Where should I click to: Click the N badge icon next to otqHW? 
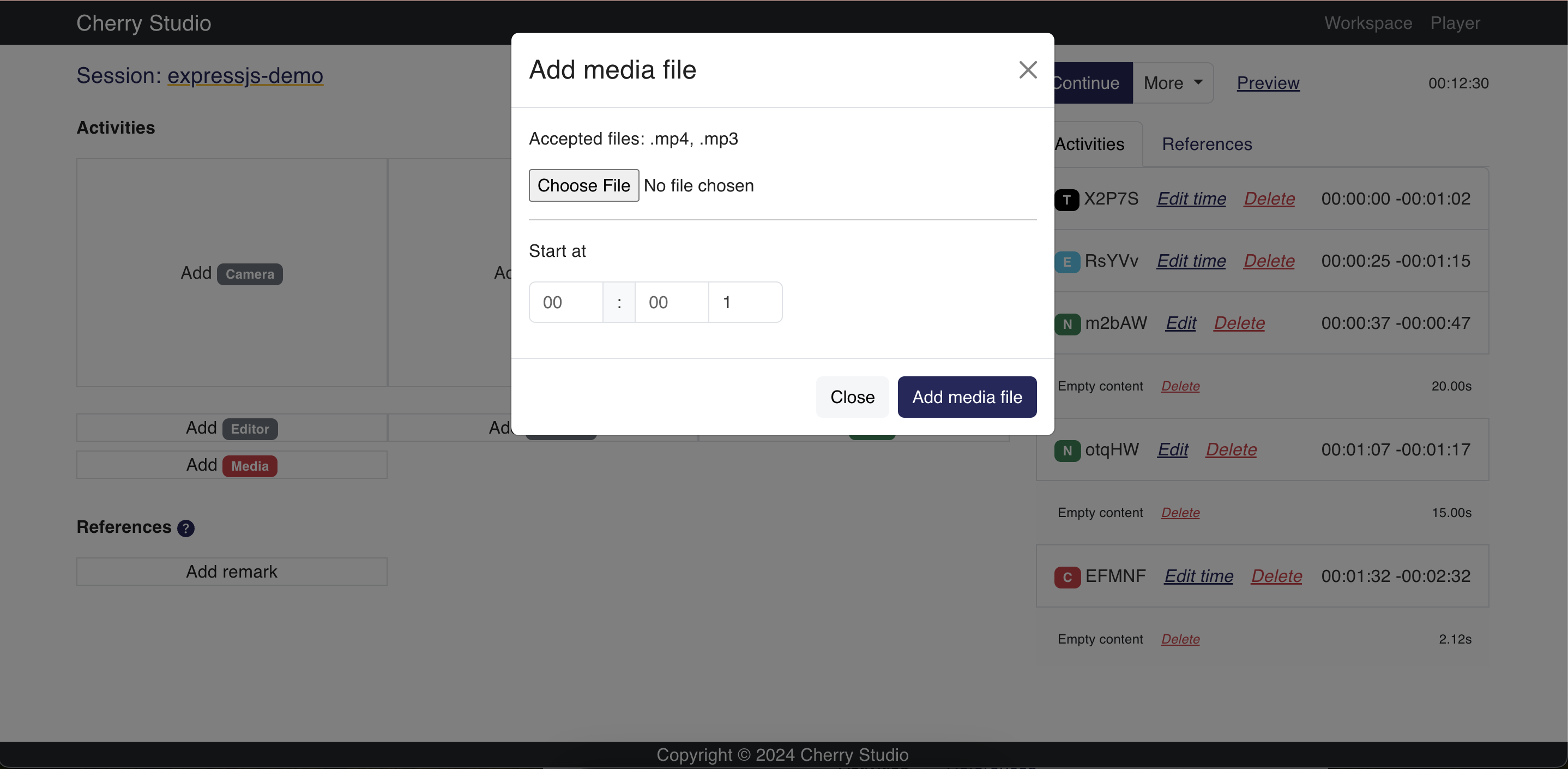(1067, 450)
